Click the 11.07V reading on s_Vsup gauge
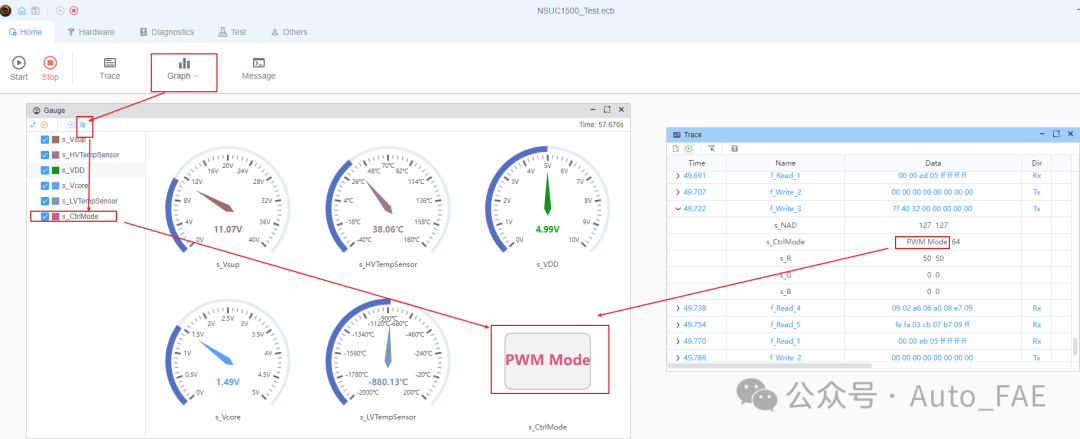The height and width of the screenshot is (439, 1080). point(230,229)
